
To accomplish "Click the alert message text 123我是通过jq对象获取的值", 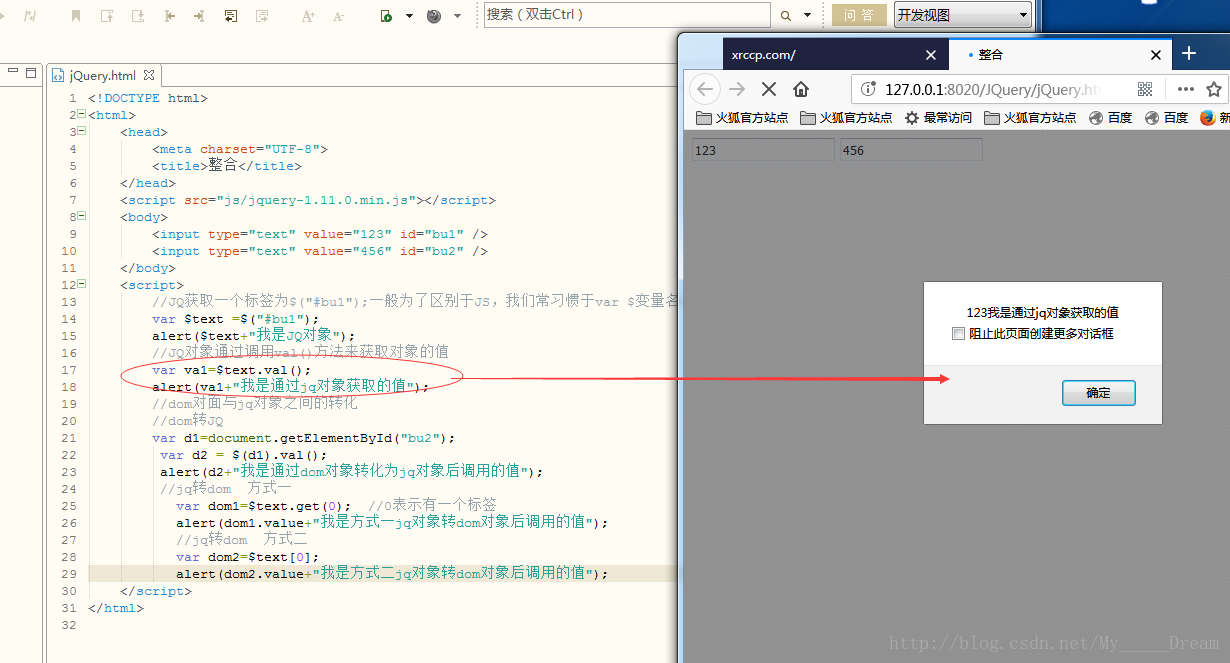I will coord(1042,313).
